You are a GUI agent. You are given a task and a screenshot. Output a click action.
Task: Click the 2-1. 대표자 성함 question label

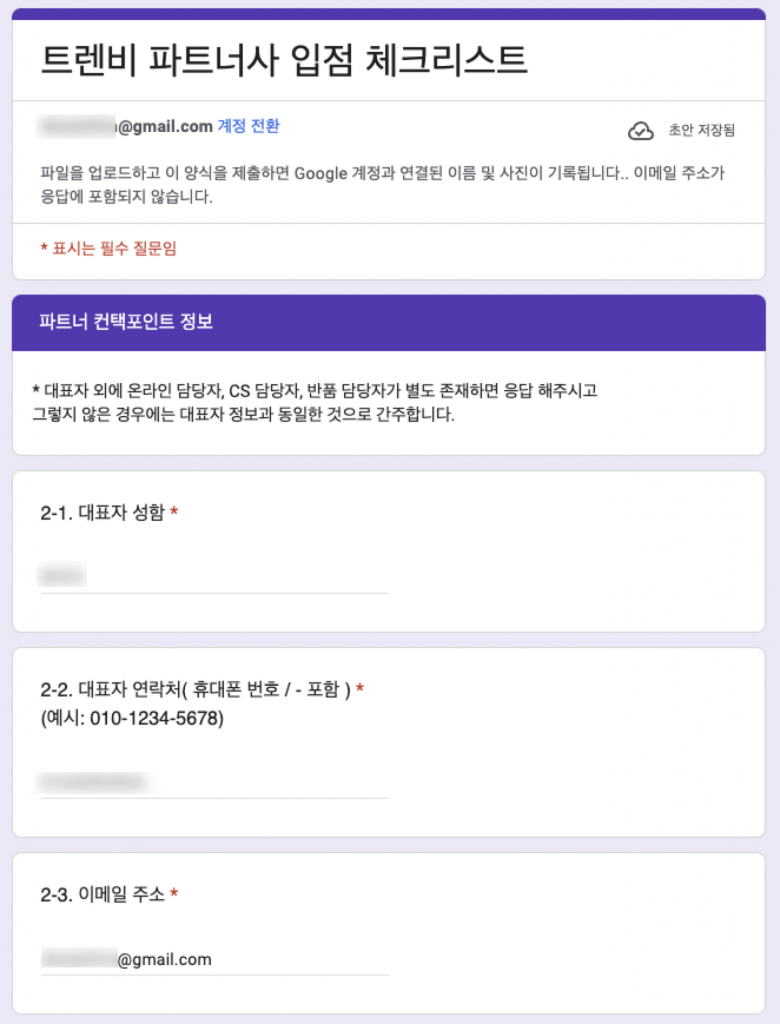point(102,512)
